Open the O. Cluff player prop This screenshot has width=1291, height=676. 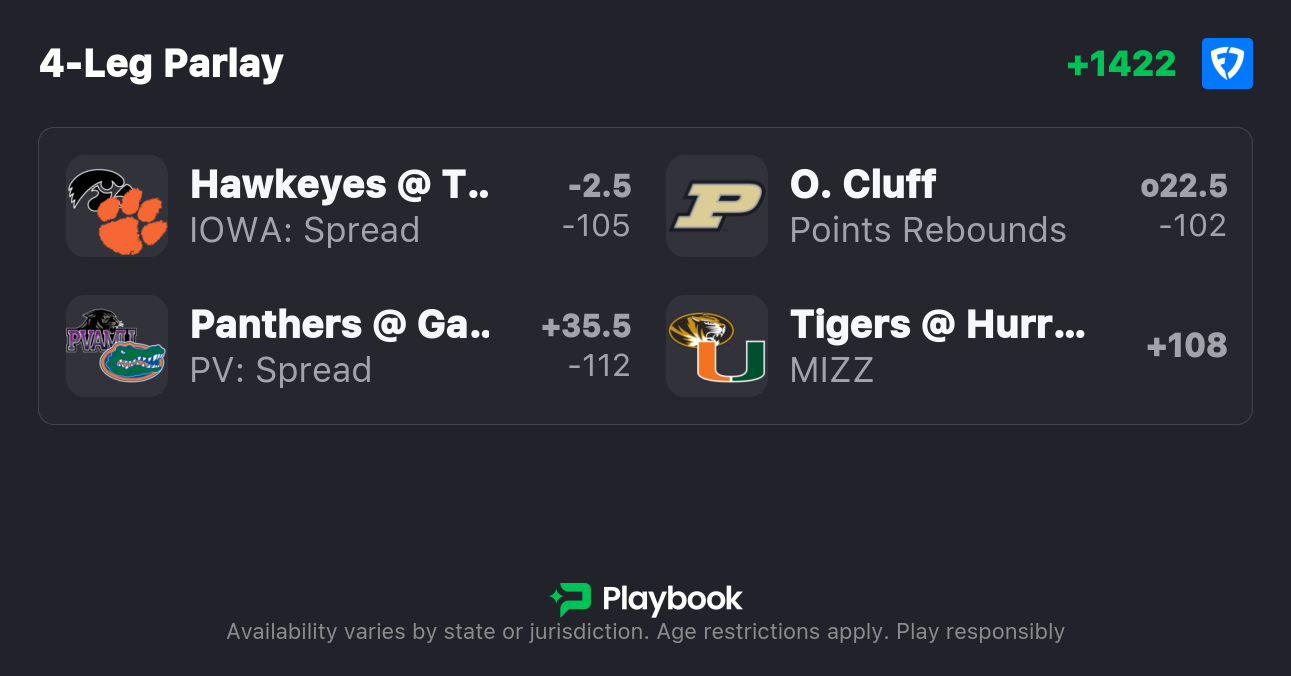[862, 185]
